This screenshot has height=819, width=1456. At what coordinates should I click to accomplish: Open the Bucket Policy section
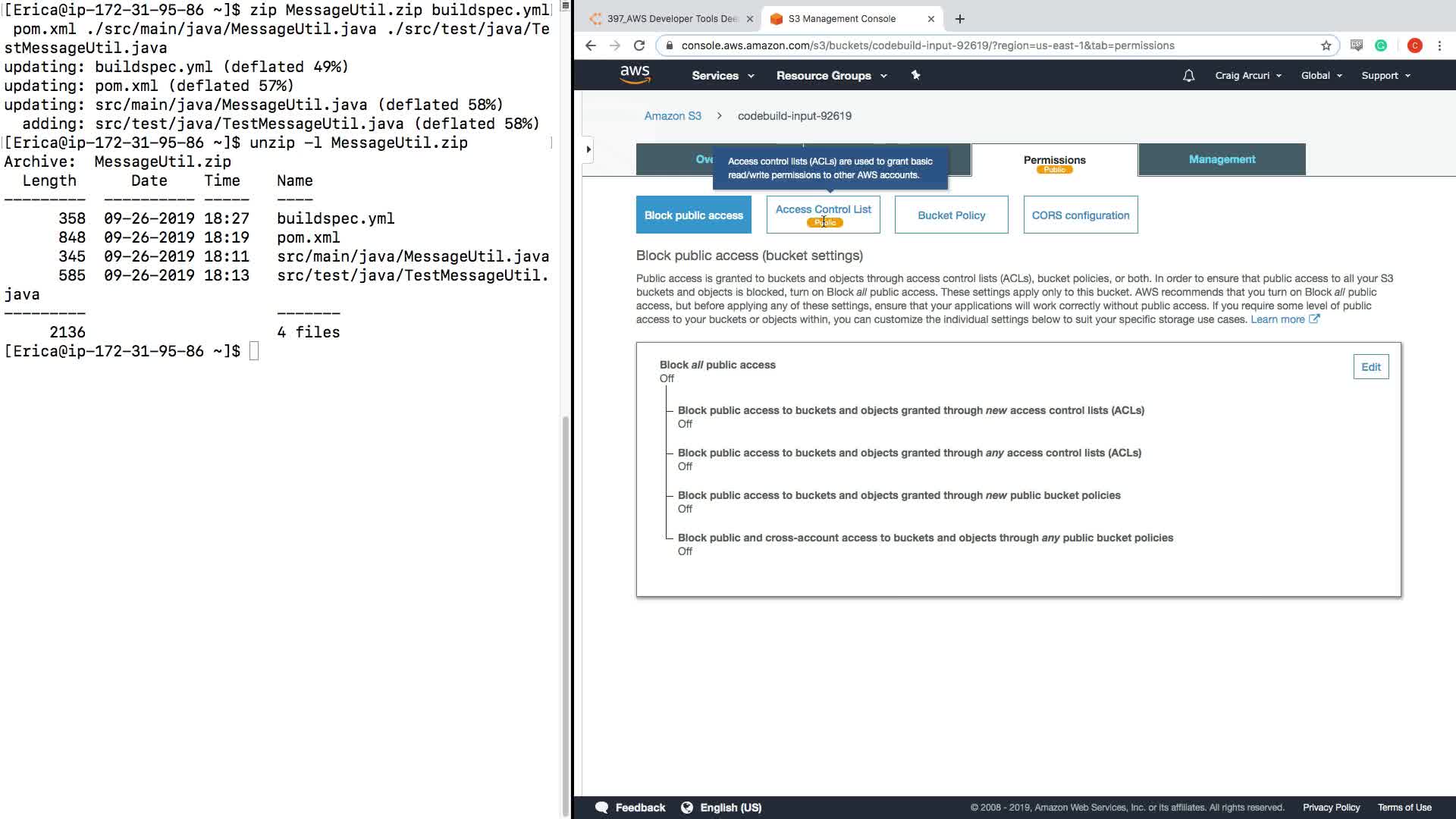[x=951, y=215]
